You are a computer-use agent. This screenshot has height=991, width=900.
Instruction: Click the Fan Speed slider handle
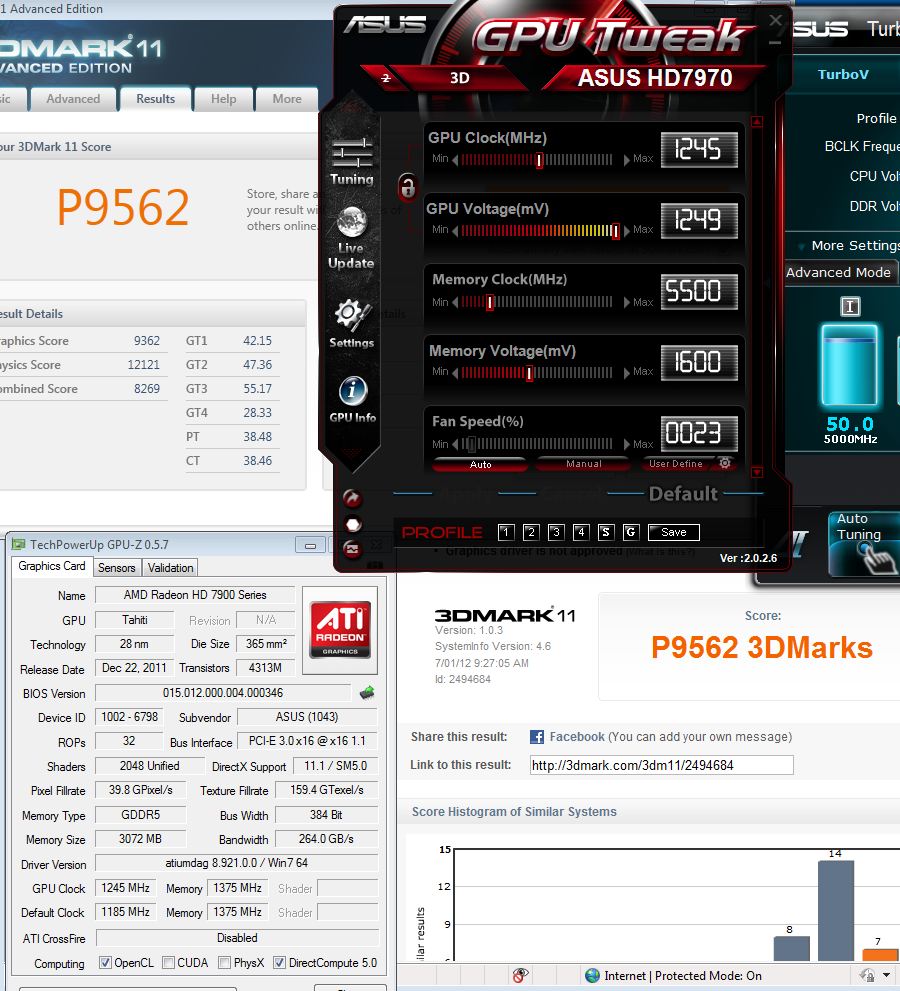[471, 444]
